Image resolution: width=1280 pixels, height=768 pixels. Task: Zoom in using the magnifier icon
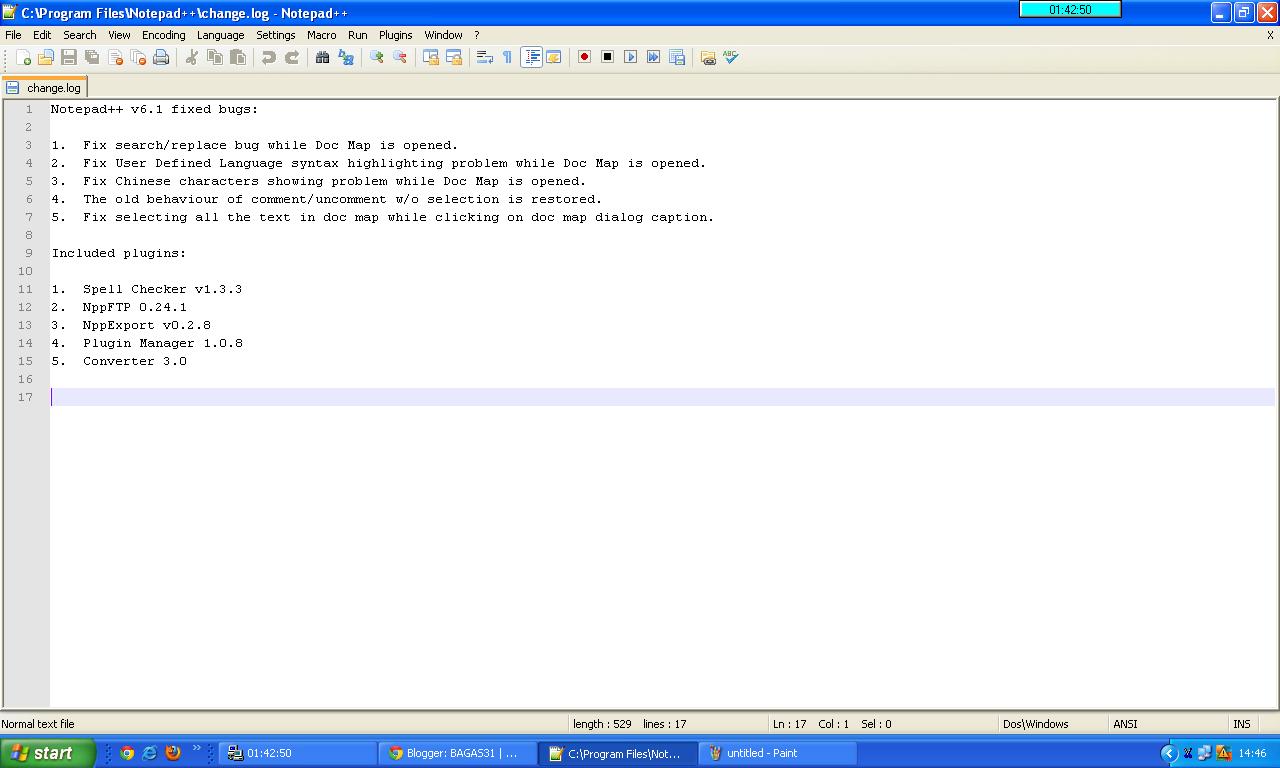[377, 57]
